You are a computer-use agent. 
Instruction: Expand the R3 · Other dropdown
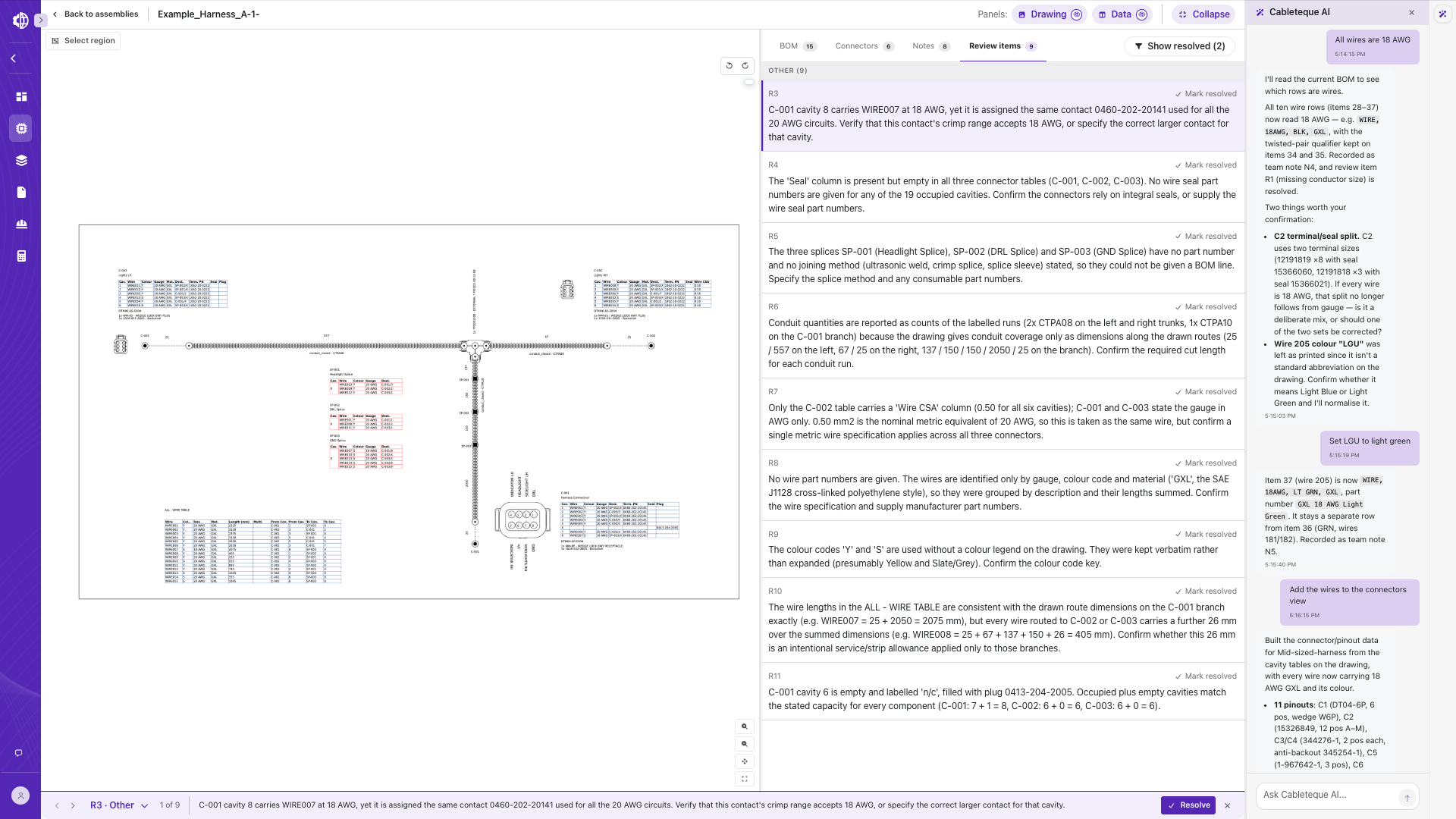pyautogui.click(x=119, y=805)
